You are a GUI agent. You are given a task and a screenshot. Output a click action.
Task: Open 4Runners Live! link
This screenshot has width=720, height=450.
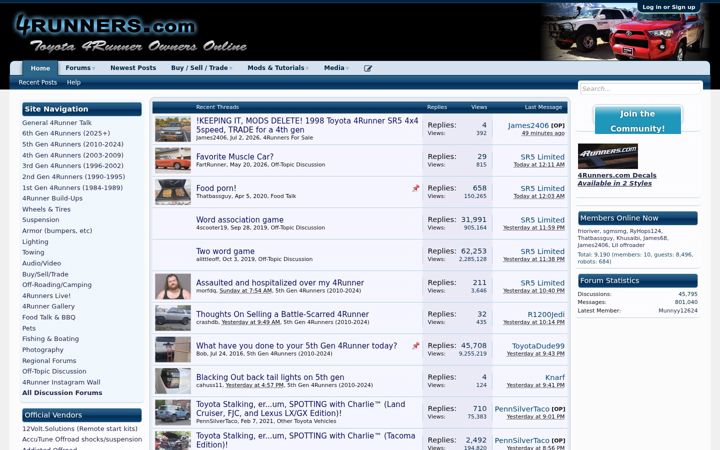point(46,296)
